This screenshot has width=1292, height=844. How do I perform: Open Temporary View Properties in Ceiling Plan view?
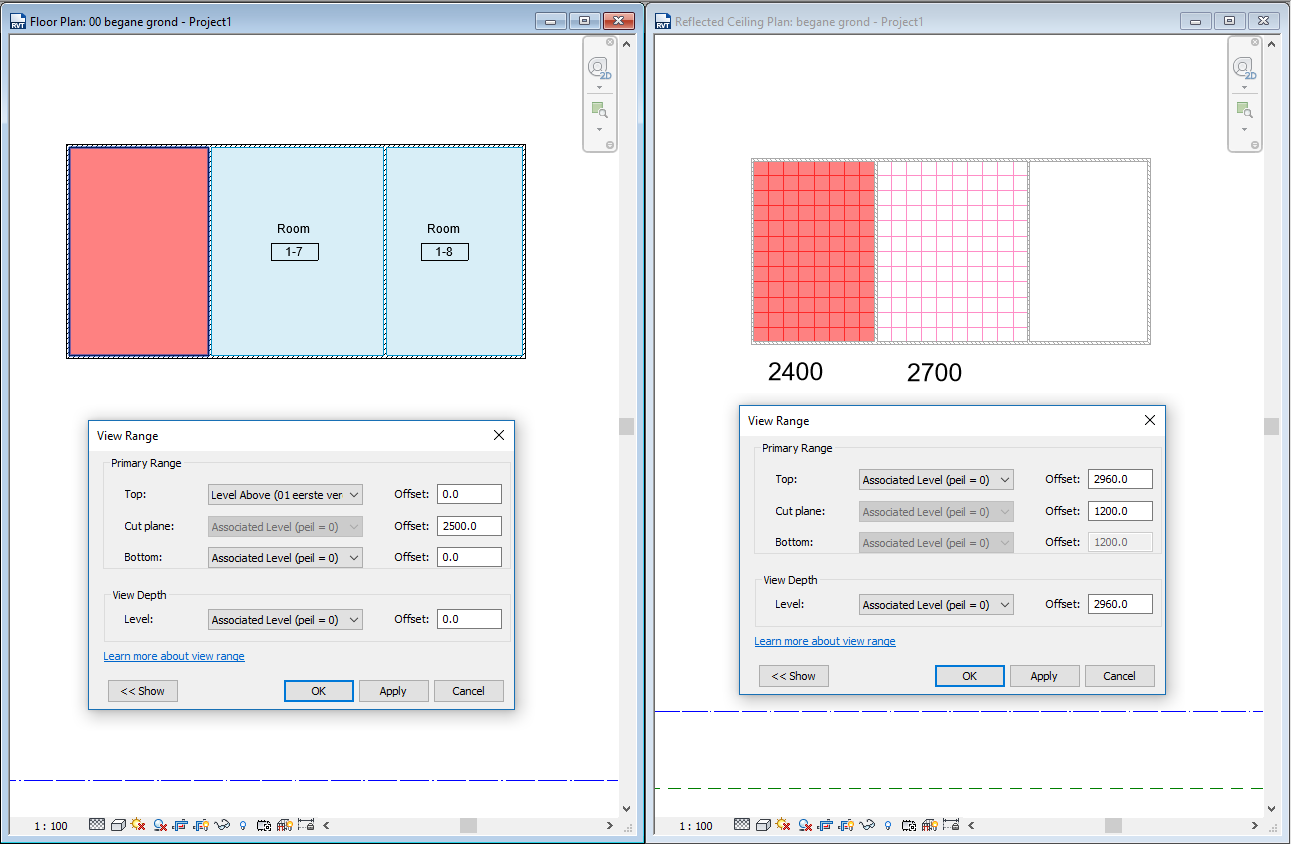pos(909,825)
